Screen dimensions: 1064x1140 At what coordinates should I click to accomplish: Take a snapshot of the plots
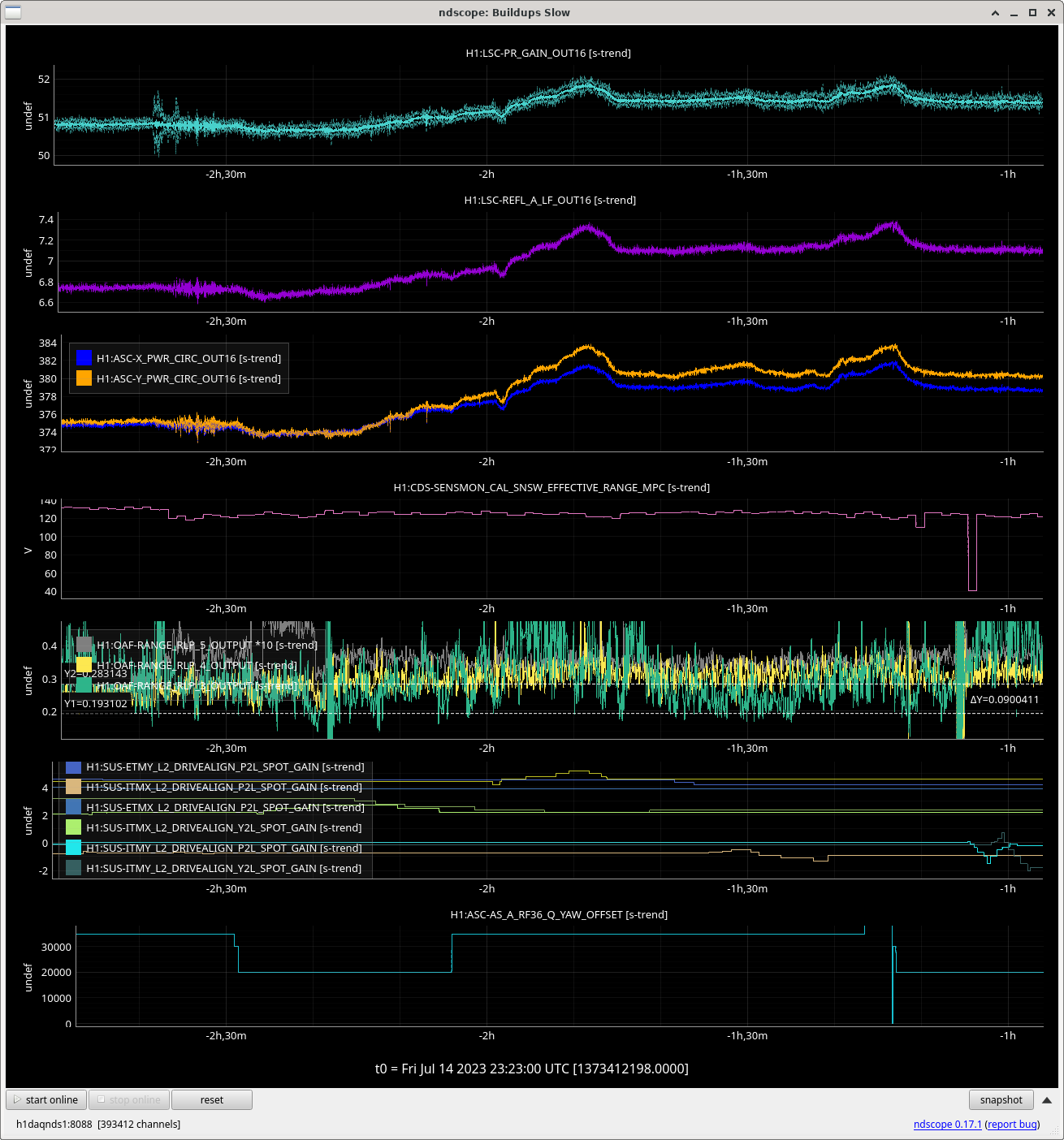pos(1001,1099)
